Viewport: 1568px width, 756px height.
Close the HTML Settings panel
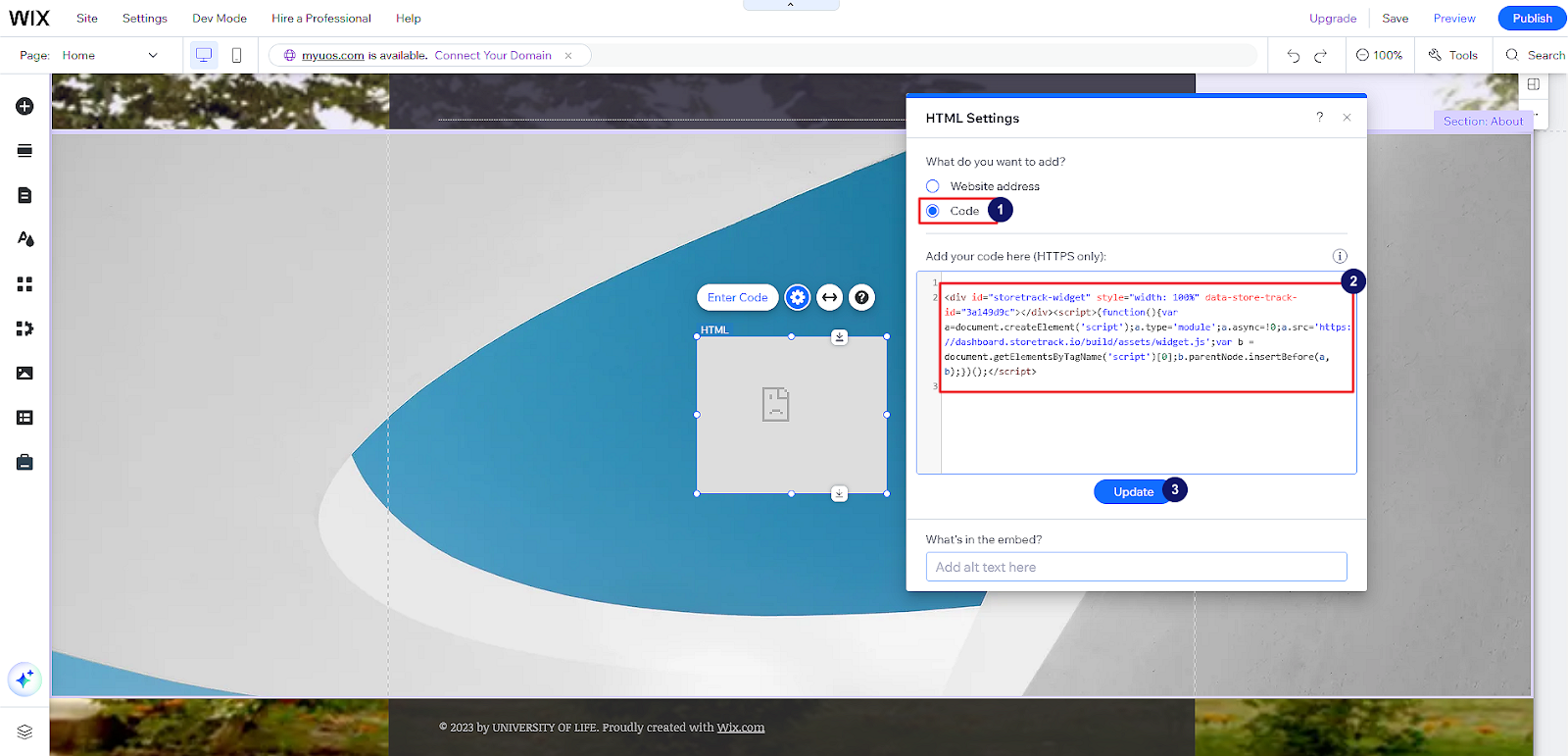coord(1347,117)
